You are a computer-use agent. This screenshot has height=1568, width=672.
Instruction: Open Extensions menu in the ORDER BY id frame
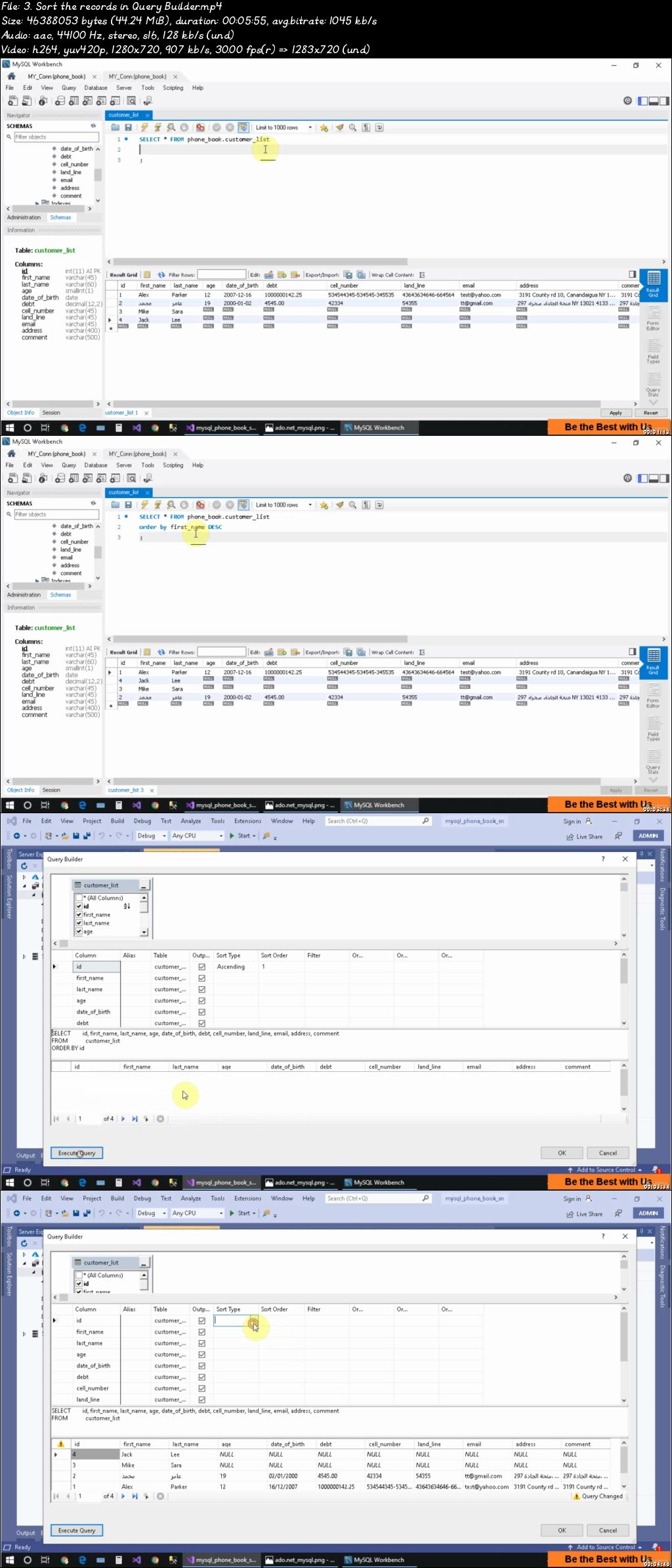click(247, 820)
